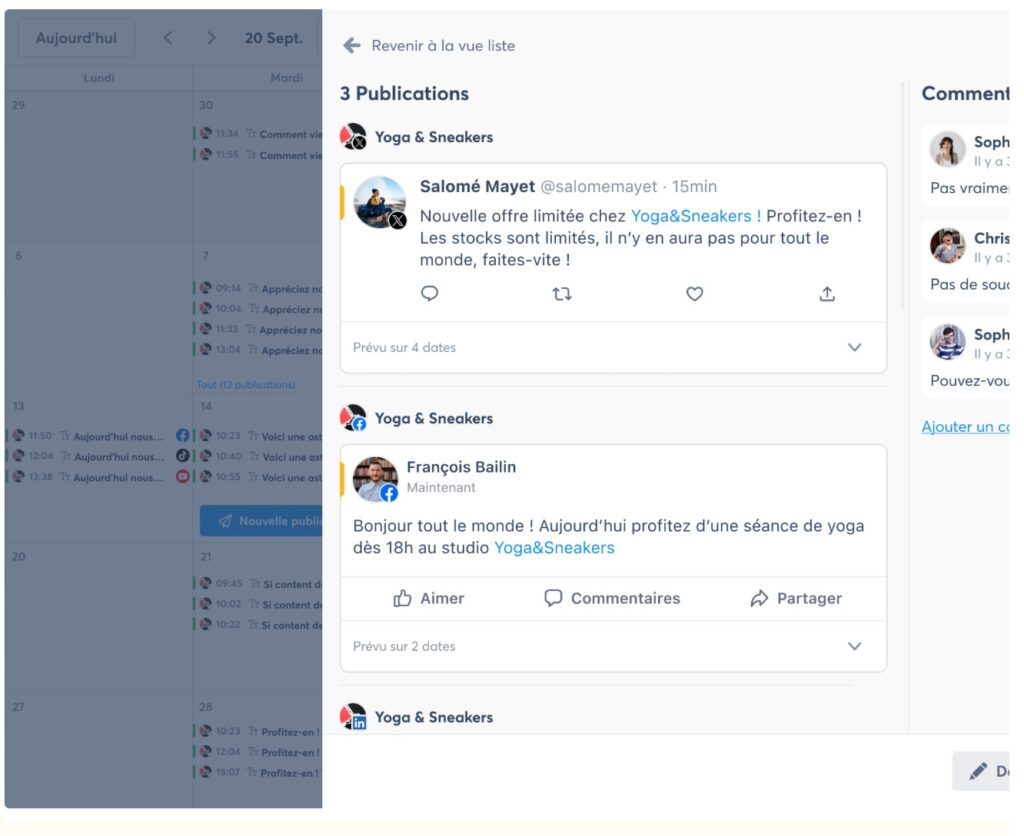Open the 10:23 Profitez-en calendar entry
Viewport: 1024px width, 836px height.
coord(258,732)
